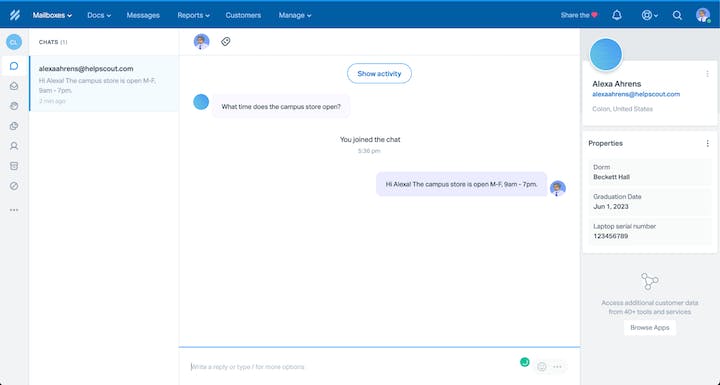Screen dimensions: 720x385
Task: Open the person sidebar icon
Action: pyautogui.click(x=14, y=146)
